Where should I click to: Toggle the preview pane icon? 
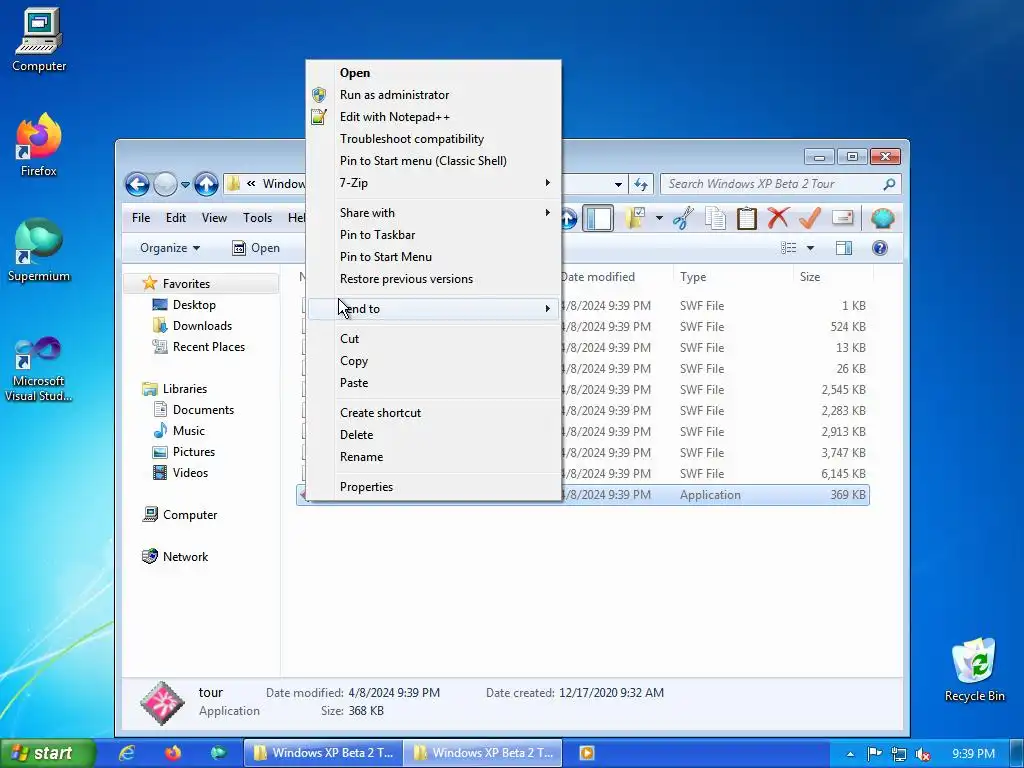pyautogui.click(x=844, y=248)
